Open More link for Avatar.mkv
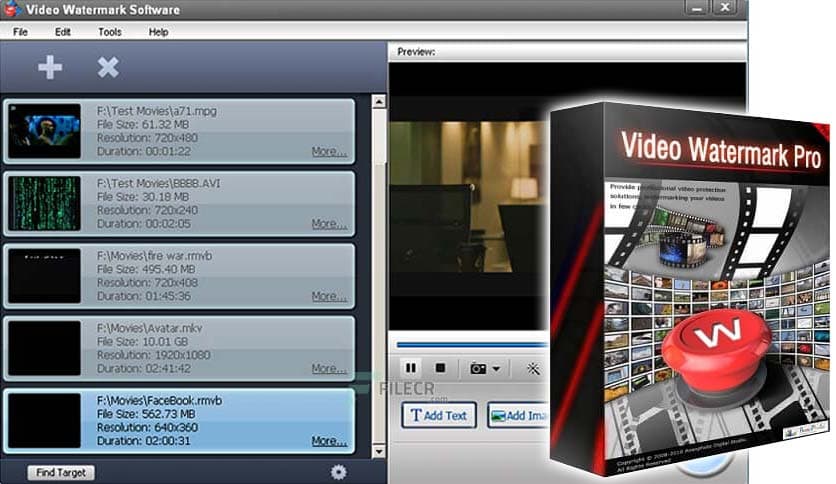 point(329,369)
